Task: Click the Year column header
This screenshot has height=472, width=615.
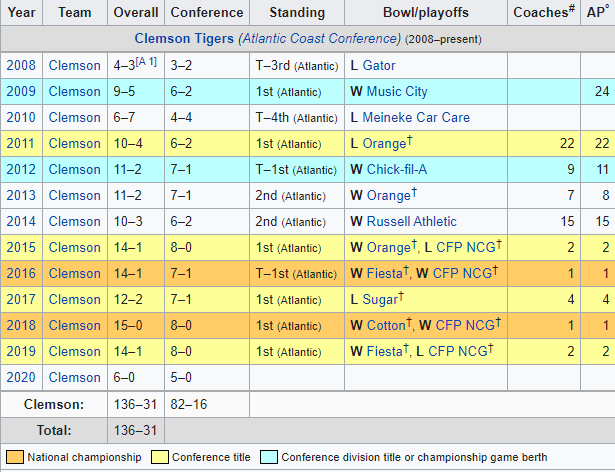Action: pos(22,13)
